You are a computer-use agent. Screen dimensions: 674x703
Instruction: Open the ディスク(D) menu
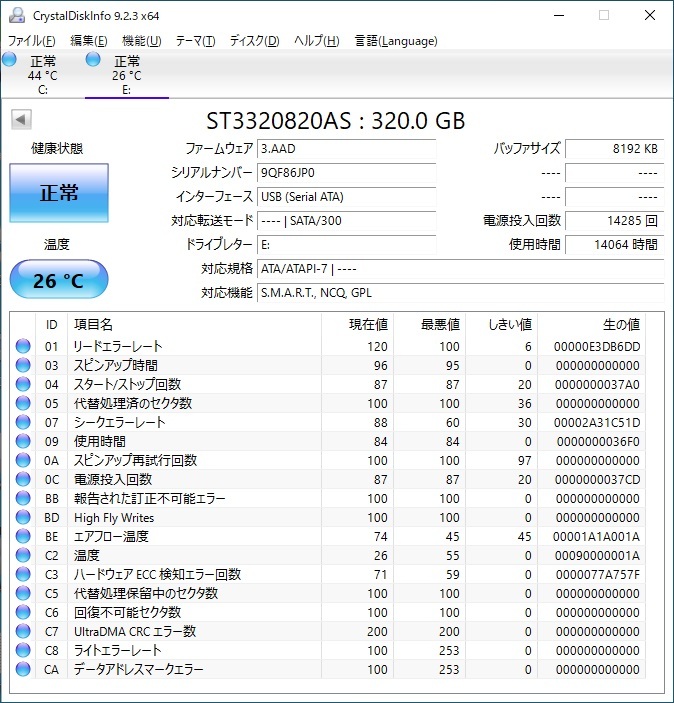[x=254, y=41]
